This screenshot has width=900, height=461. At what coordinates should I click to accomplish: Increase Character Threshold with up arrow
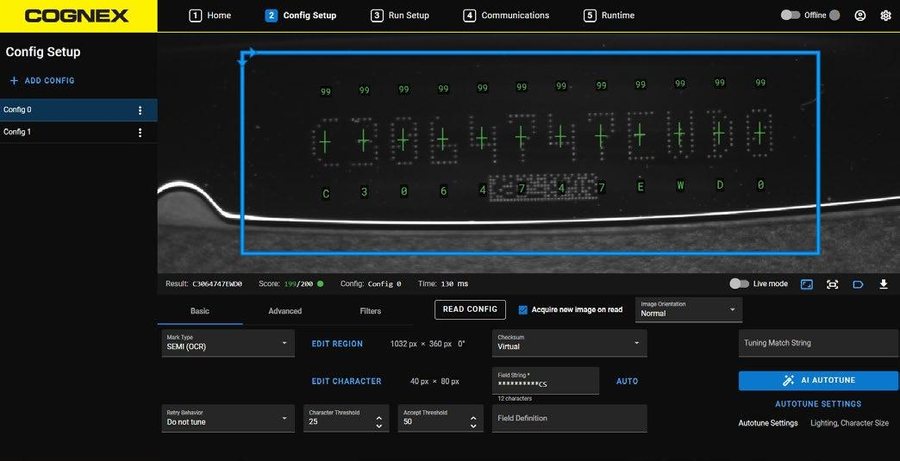[x=379, y=418]
